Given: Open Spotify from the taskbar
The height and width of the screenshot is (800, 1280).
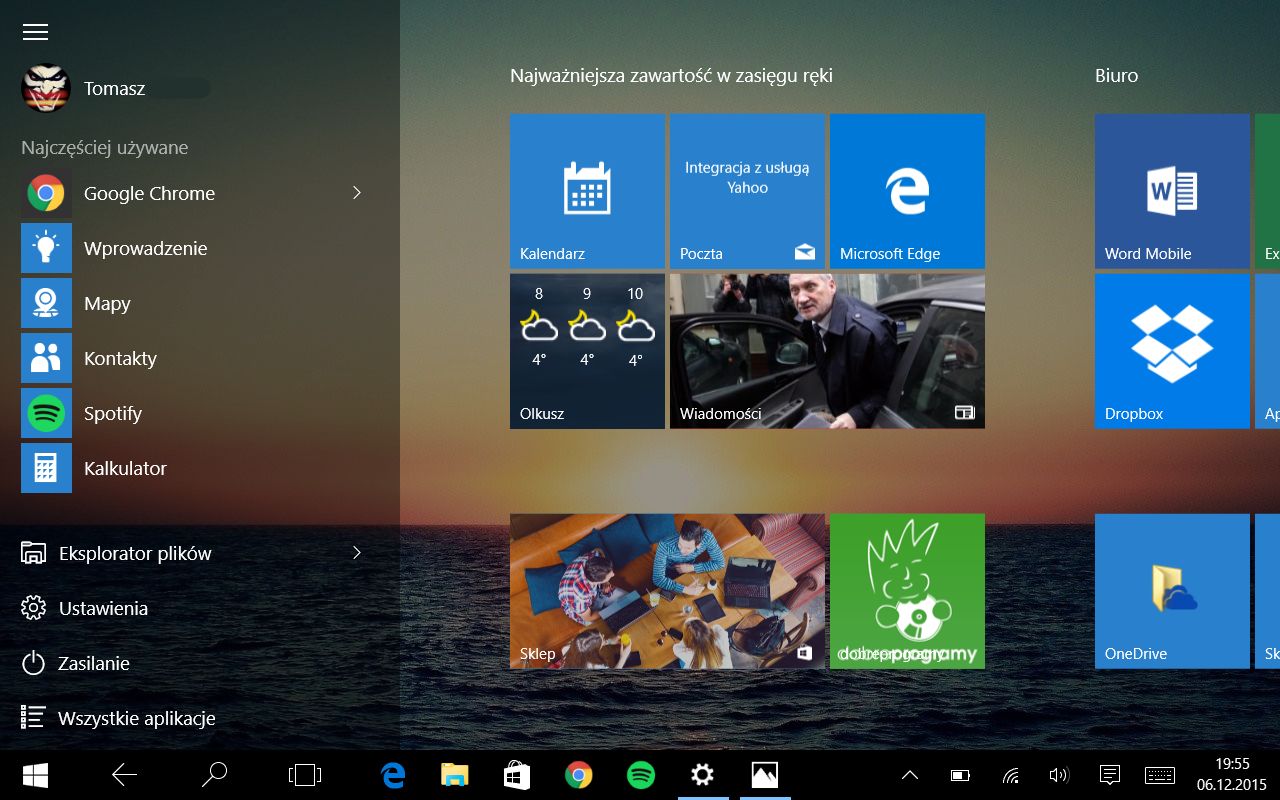Looking at the screenshot, I should (641, 775).
